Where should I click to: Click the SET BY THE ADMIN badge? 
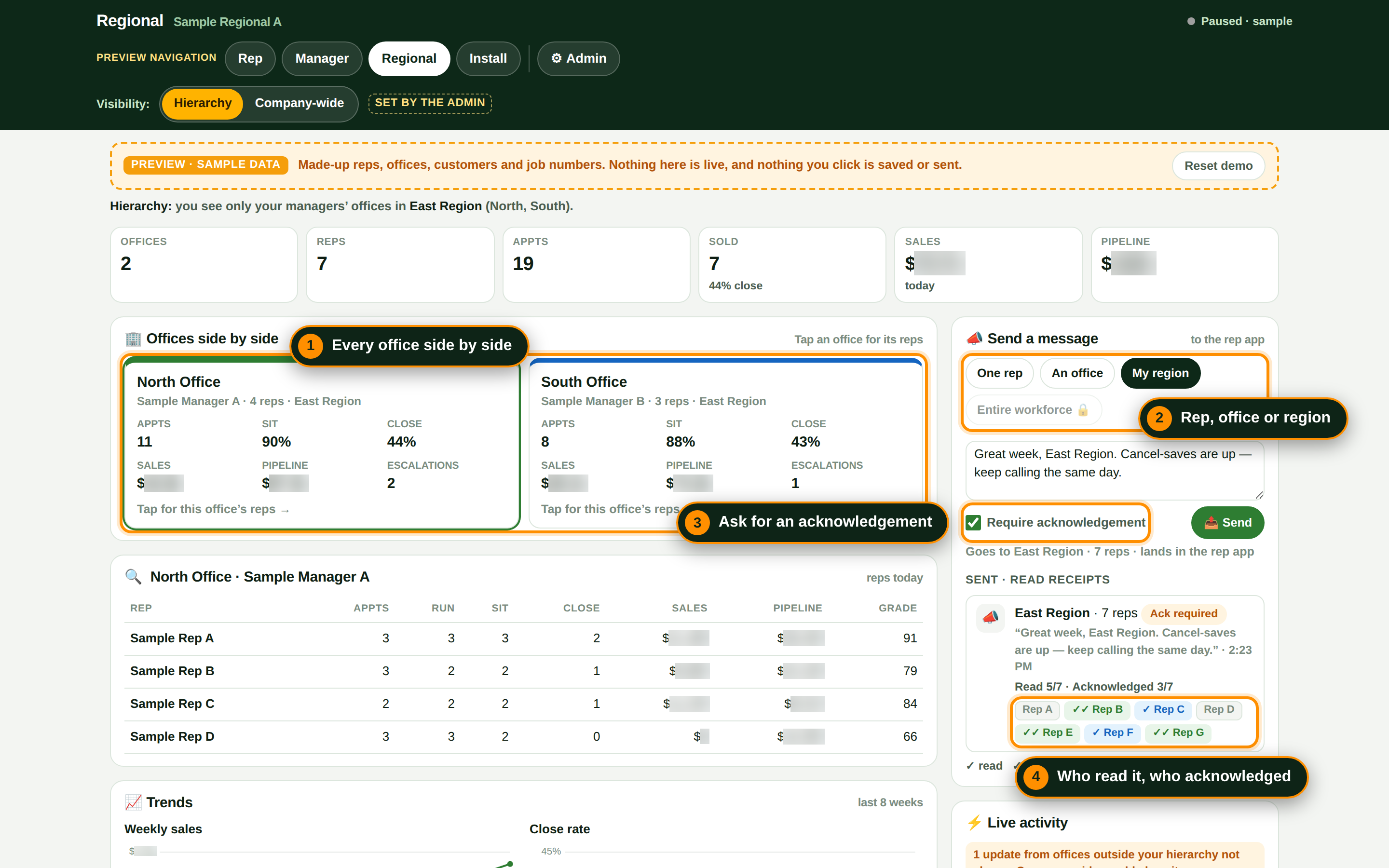click(x=430, y=103)
